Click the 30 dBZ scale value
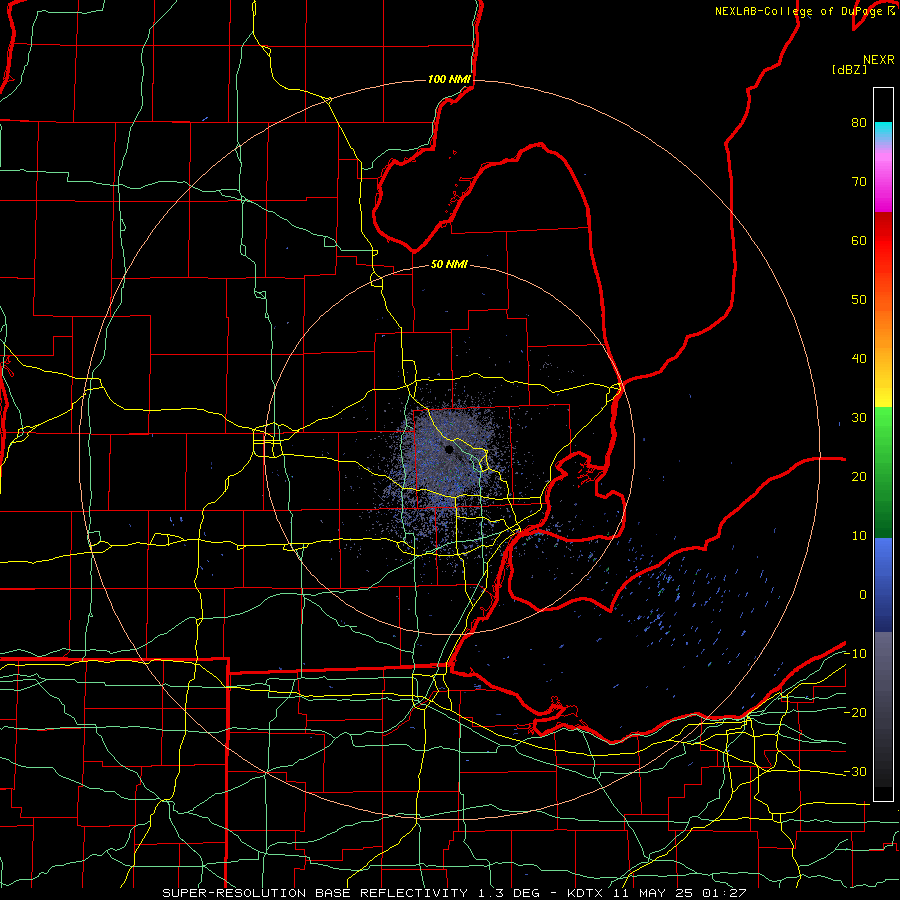This screenshot has height=900, width=900. coord(859,418)
